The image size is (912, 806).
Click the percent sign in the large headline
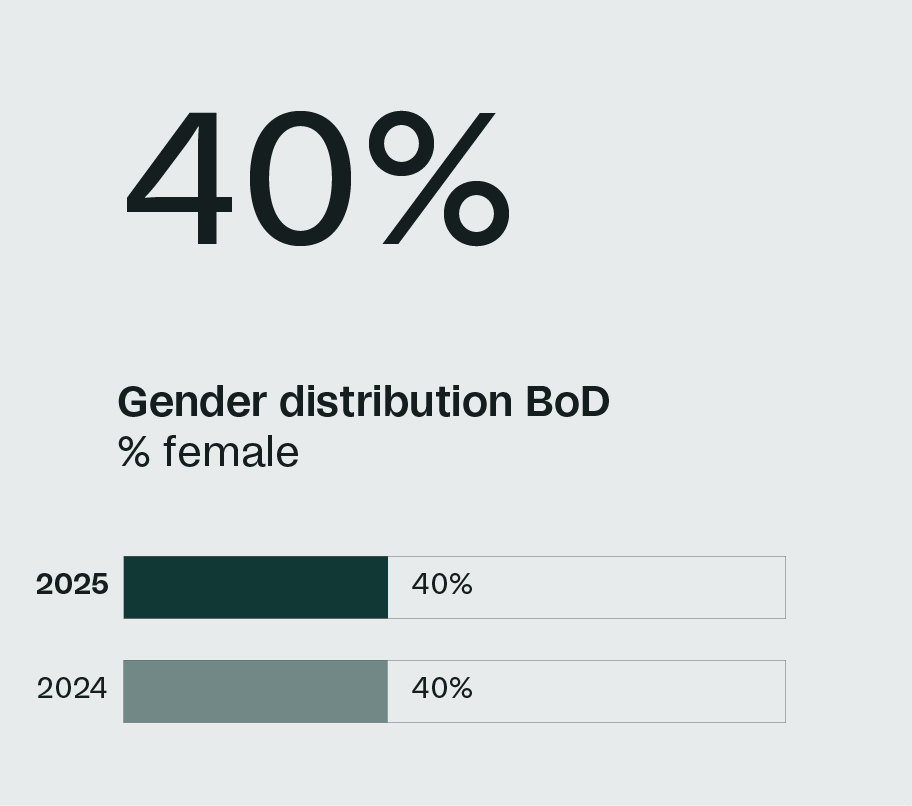(439, 178)
